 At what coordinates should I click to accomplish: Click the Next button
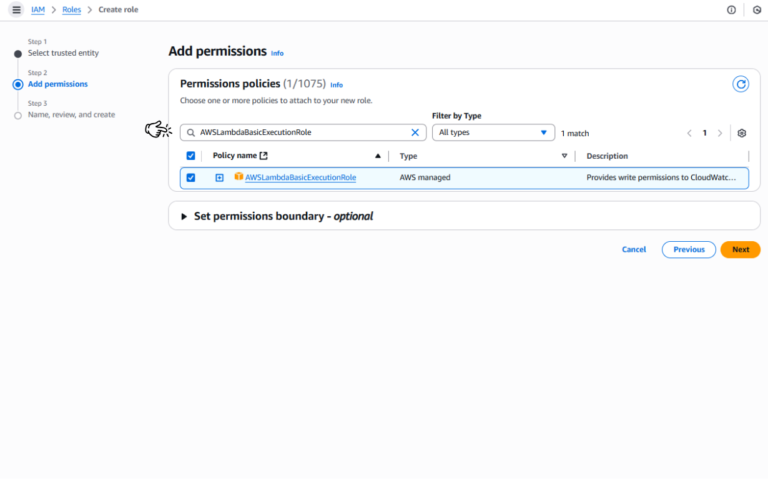tap(740, 249)
